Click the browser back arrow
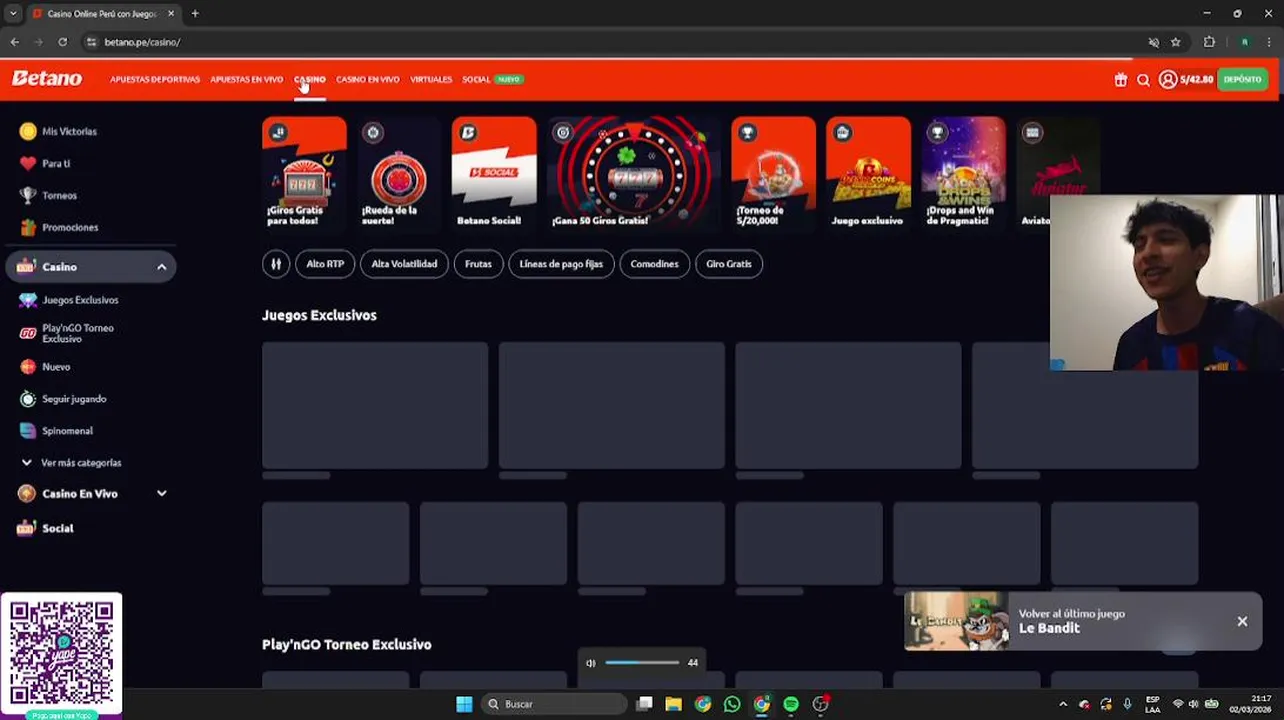The image size is (1284, 720). (15, 42)
